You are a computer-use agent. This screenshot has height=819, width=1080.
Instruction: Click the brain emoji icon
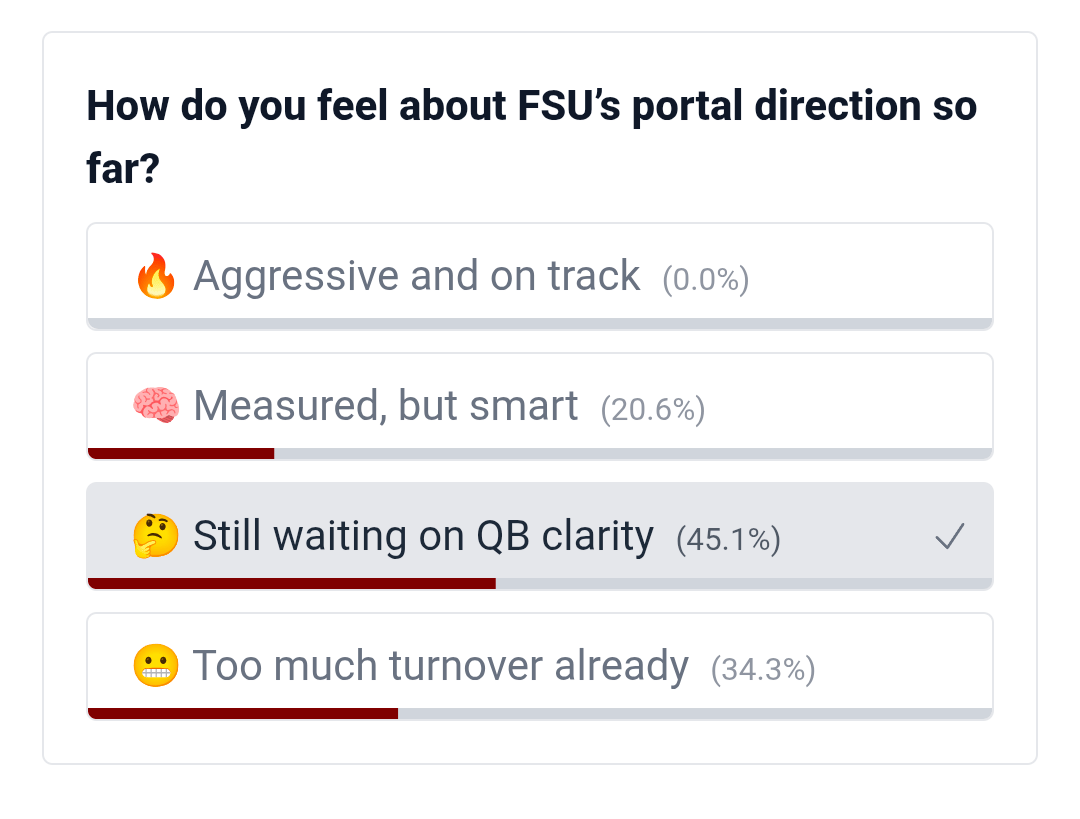point(155,406)
